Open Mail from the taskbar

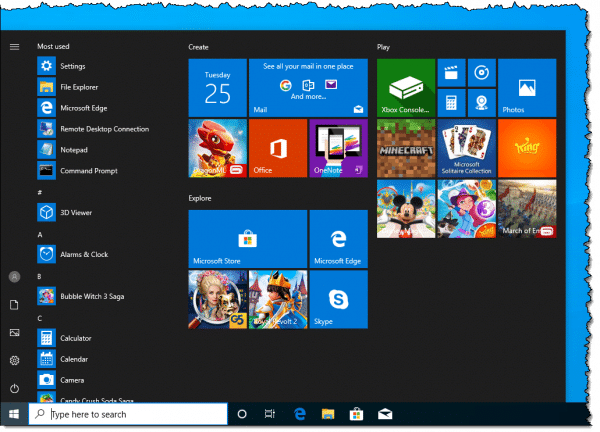pyautogui.click(x=385, y=414)
